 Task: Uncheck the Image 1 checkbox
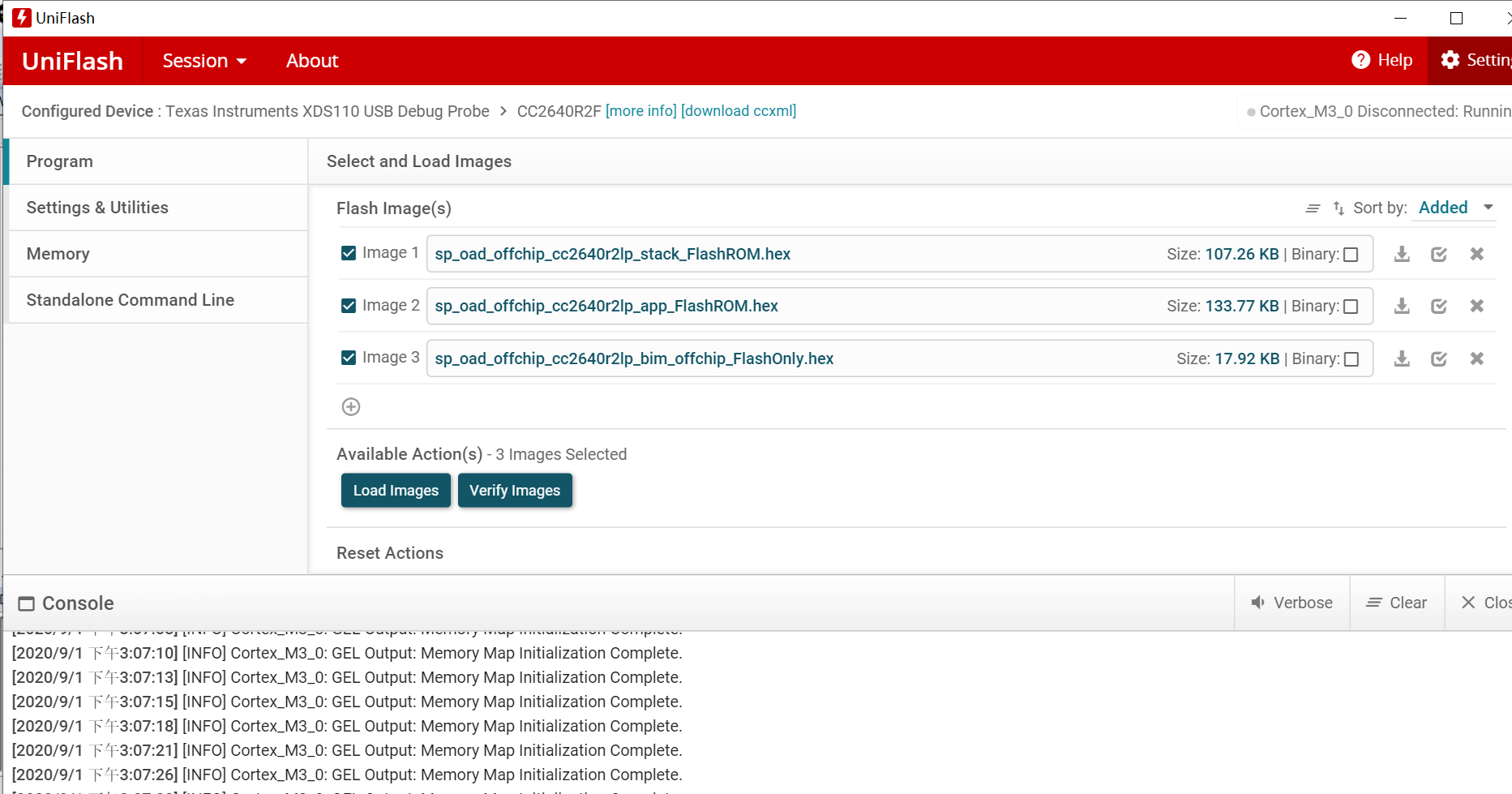click(349, 253)
